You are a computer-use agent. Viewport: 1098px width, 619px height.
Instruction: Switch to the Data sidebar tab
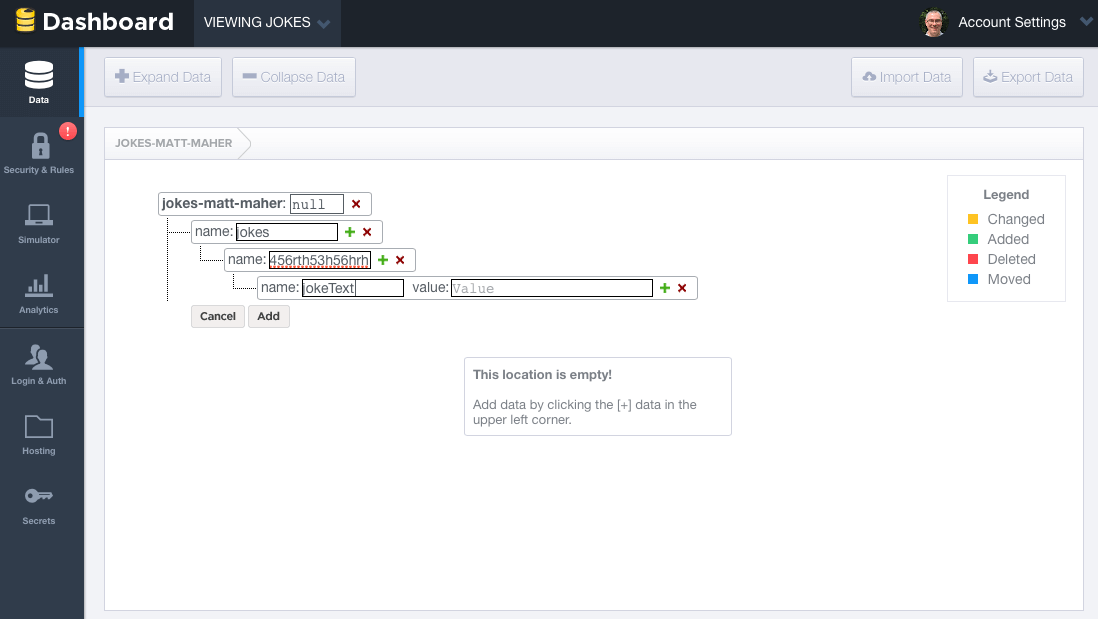coord(39,82)
